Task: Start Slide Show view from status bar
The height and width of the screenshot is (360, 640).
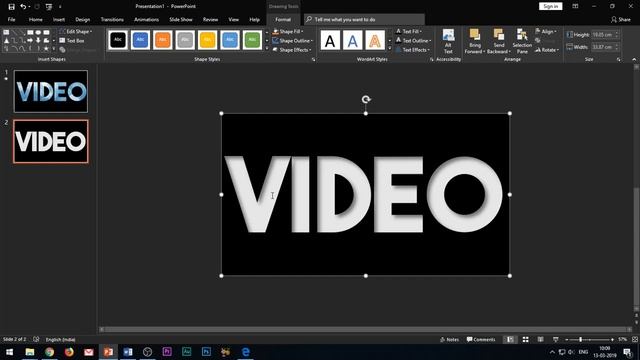Action: [x=556, y=339]
